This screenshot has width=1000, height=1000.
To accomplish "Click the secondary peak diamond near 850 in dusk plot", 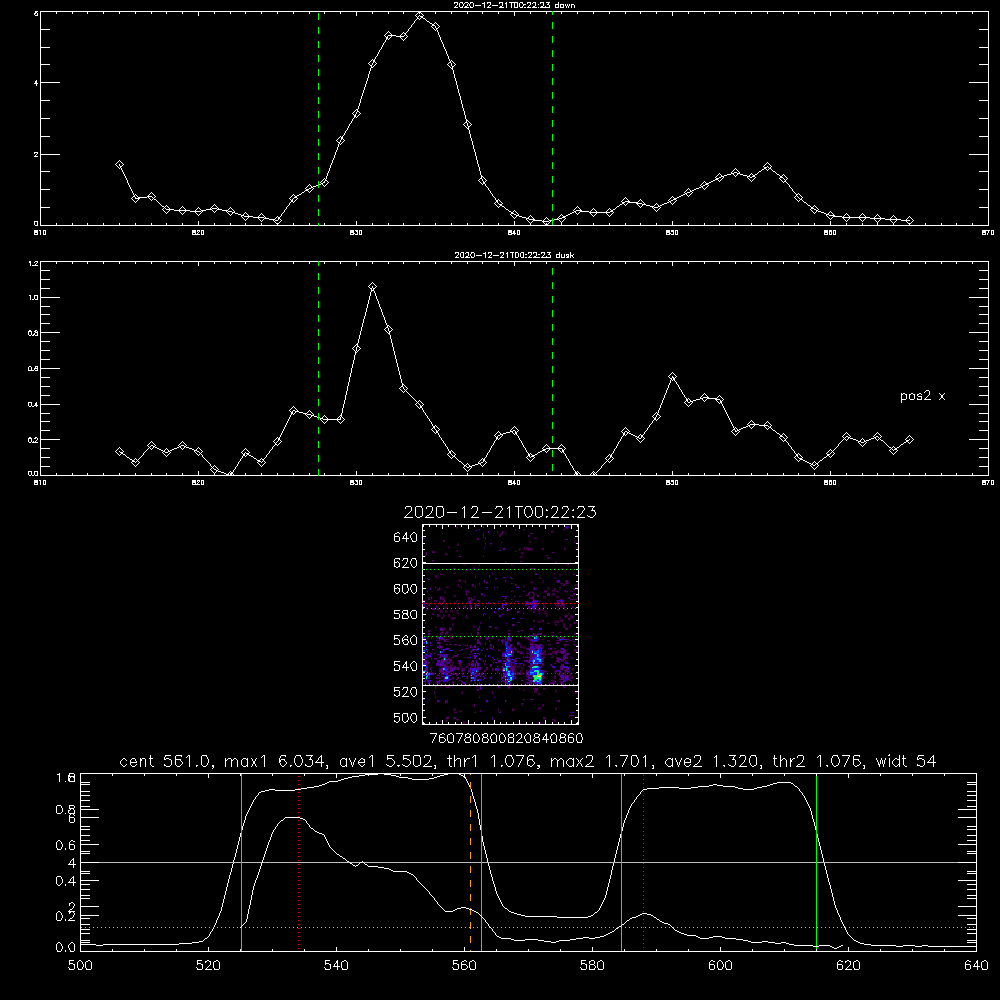I will coord(672,377).
